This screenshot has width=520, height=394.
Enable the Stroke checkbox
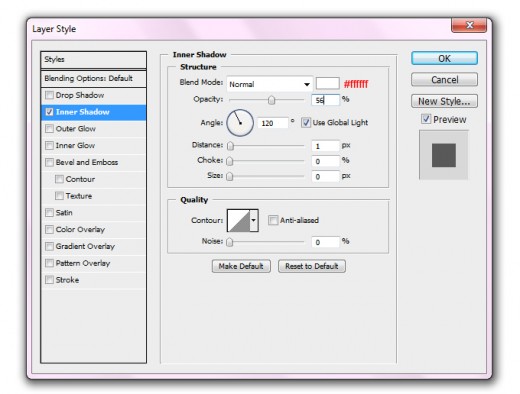pyautogui.click(x=49, y=280)
